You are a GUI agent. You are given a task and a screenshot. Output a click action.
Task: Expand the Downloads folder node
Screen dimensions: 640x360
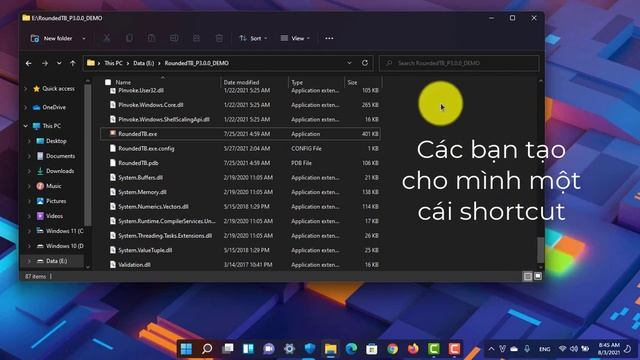pyautogui.click(x=29, y=171)
